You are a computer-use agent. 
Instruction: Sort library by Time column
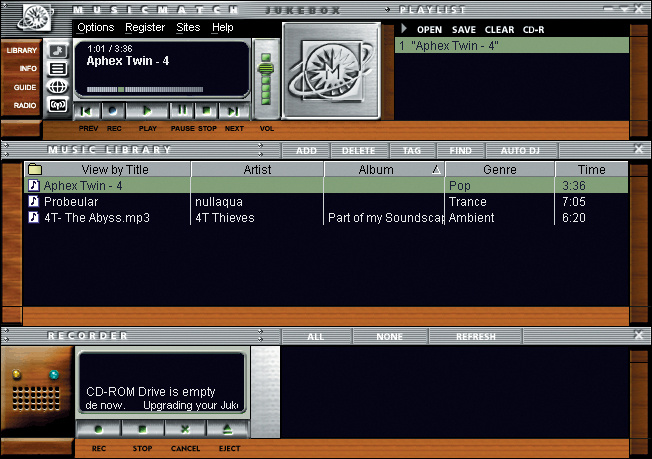(592, 170)
